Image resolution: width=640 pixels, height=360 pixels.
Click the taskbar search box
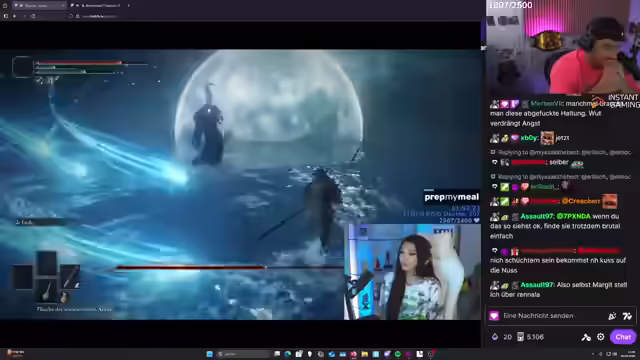[244, 354]
